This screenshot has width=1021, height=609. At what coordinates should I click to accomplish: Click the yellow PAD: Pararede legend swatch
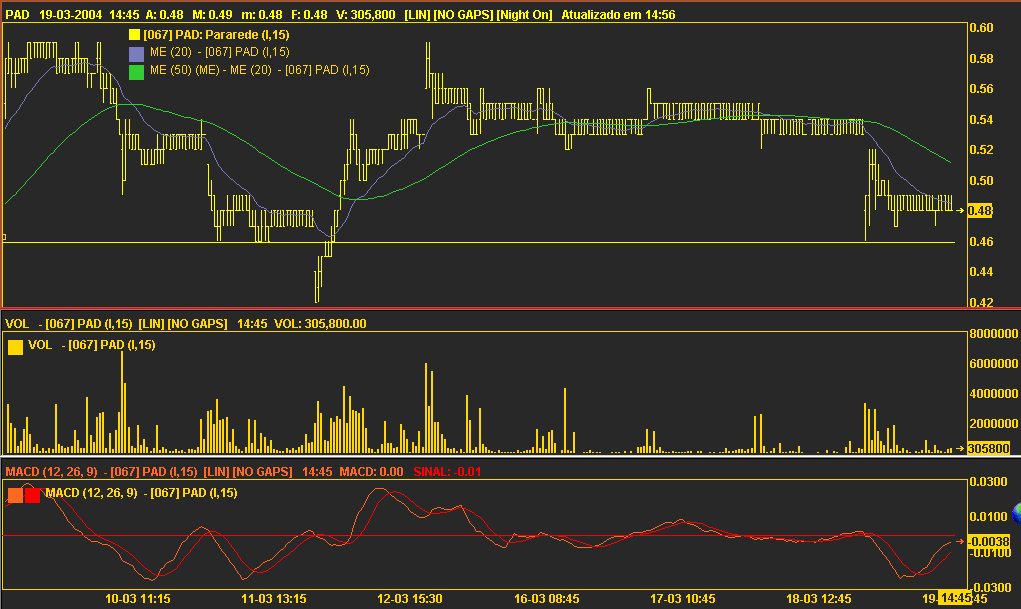coord(134,35)
